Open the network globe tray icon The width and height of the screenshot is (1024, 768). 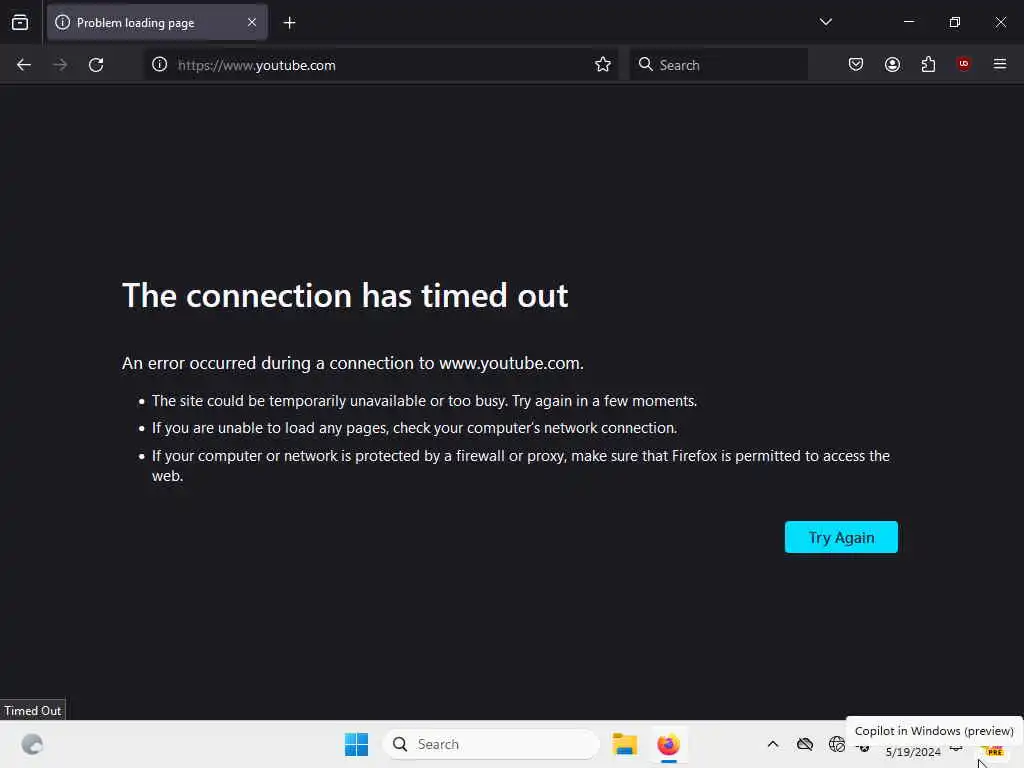(837, 744)
